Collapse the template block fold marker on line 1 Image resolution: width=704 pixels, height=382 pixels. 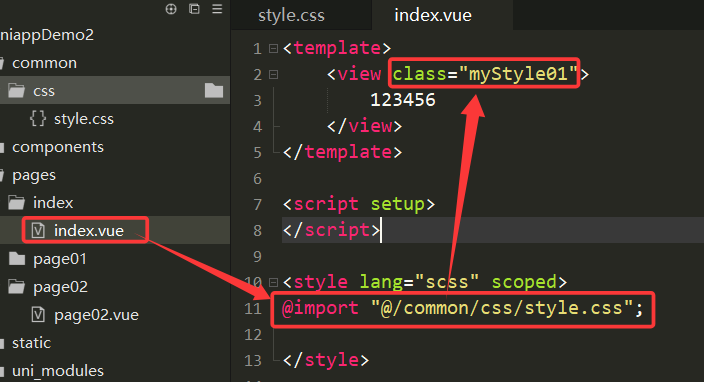tap(273, 48)
